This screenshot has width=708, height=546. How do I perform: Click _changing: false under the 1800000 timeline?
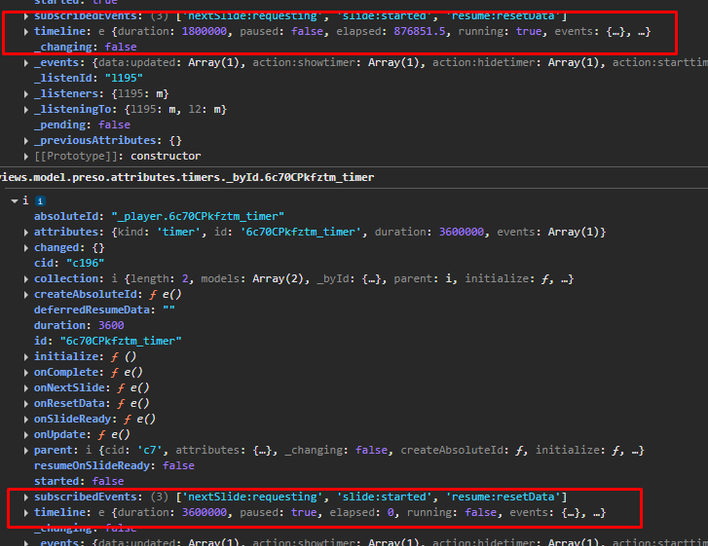pos(85,47)
